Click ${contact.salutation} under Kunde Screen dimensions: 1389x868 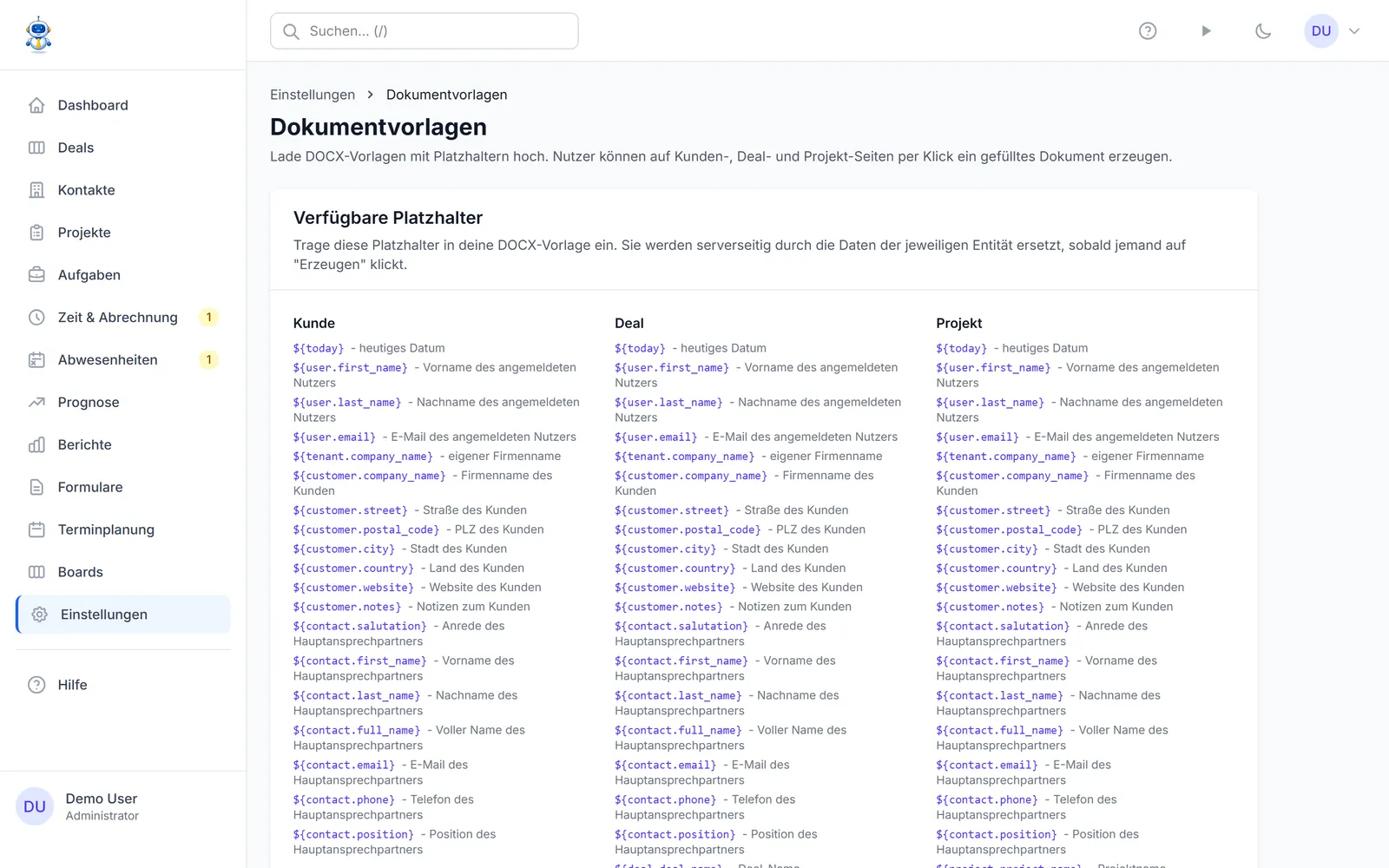tap(360, 626)
